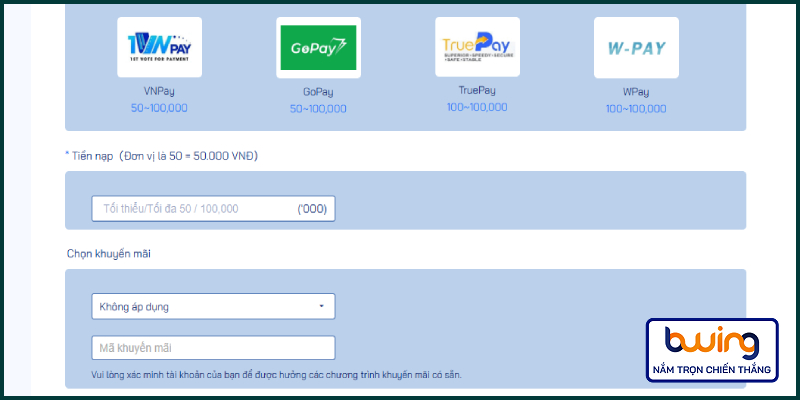
Task: Click the 50~100,000 limit under VNPay
Action: pyautogui.click(x=159, y=108)
